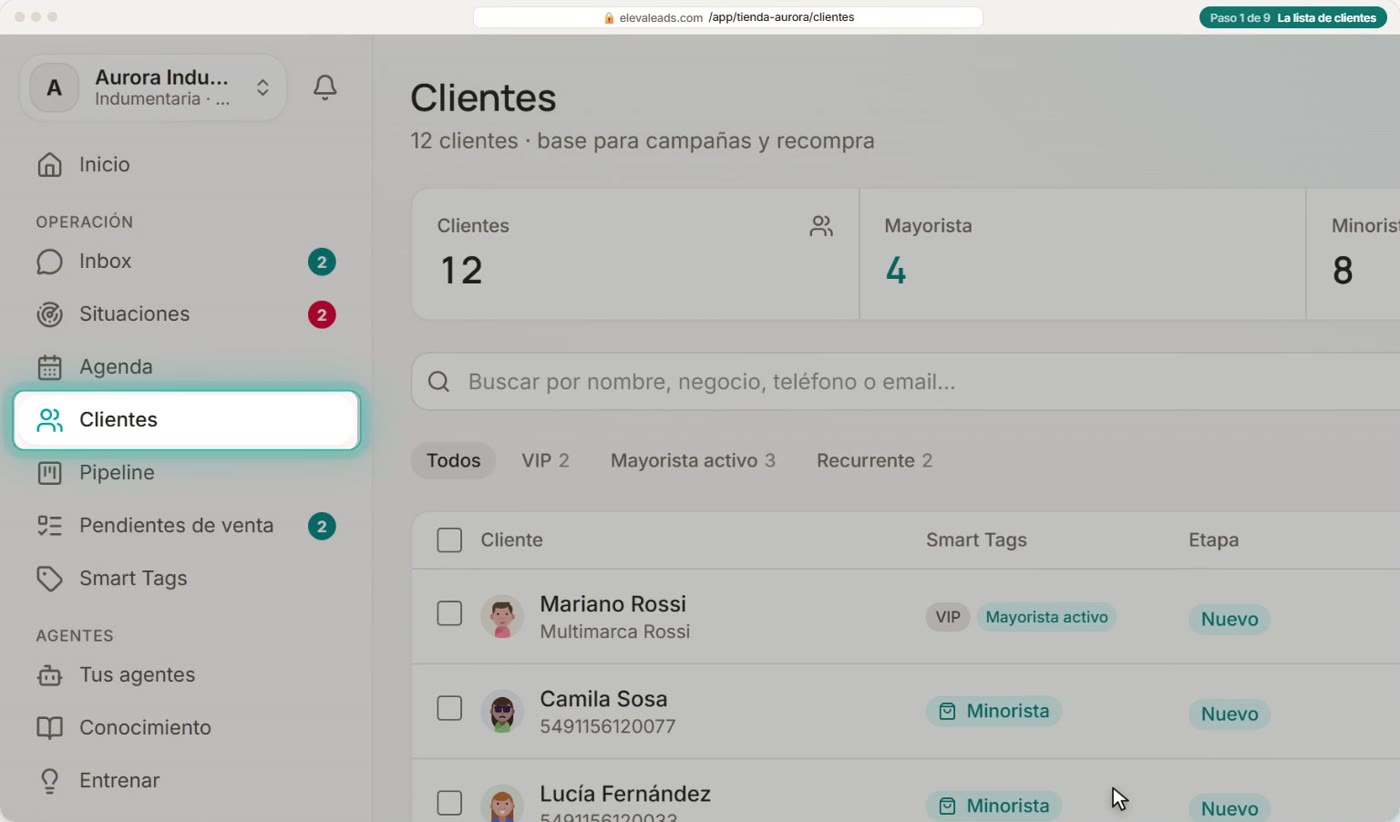This screenshot has width=1400, height=822.
Task: Click the Mayorista stat card value 4
Action: [896, 271]
